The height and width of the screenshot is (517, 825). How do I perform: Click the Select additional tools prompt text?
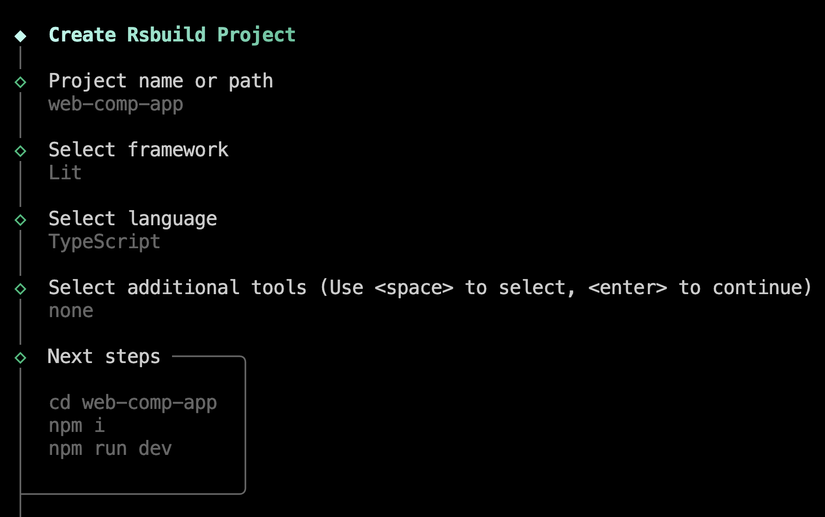[177, 288]
